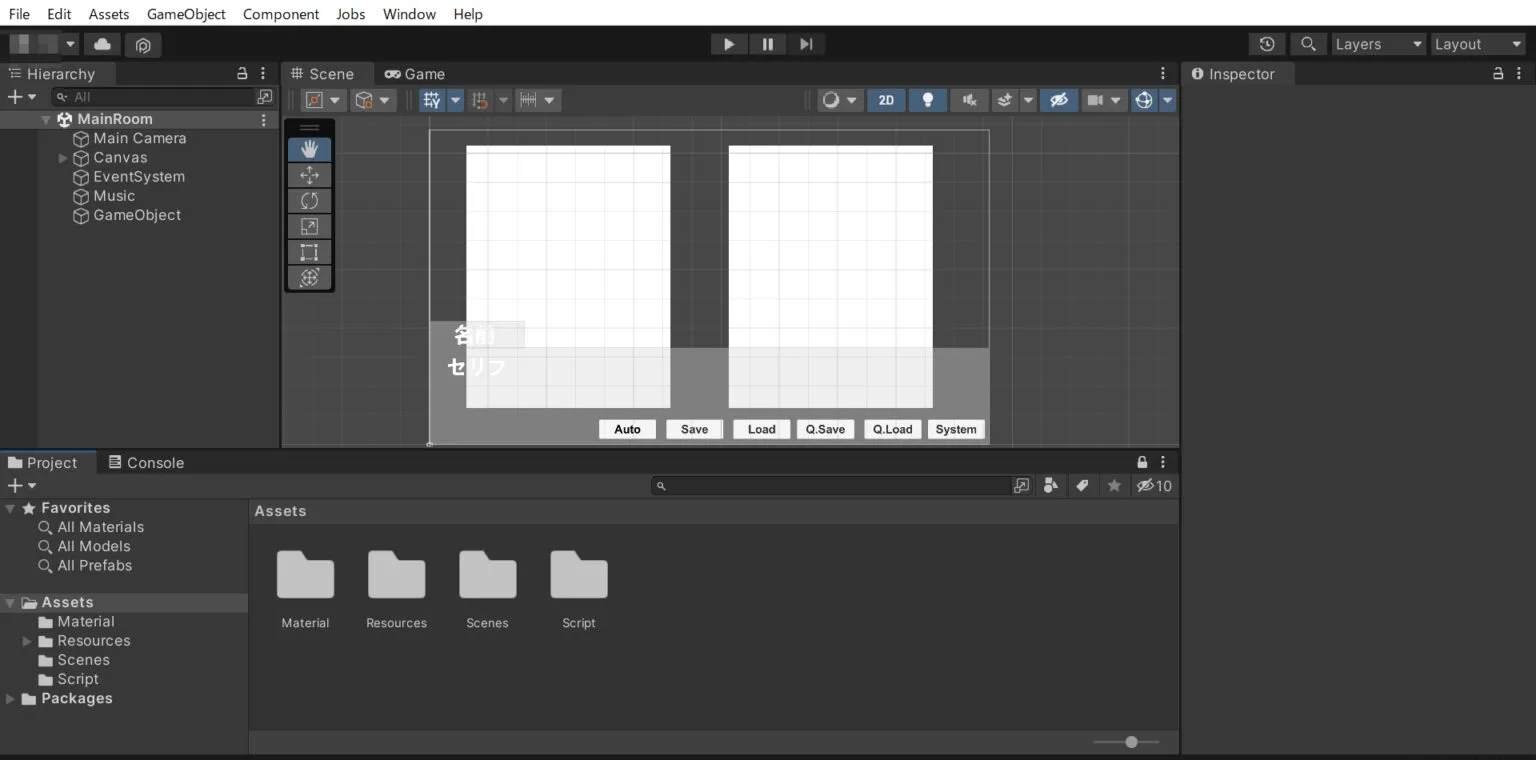Image resolution: width=1536 pixels, height=760 pixels.
Task: Open Project create (+) dropdown
Action: (x=22, y=486)
